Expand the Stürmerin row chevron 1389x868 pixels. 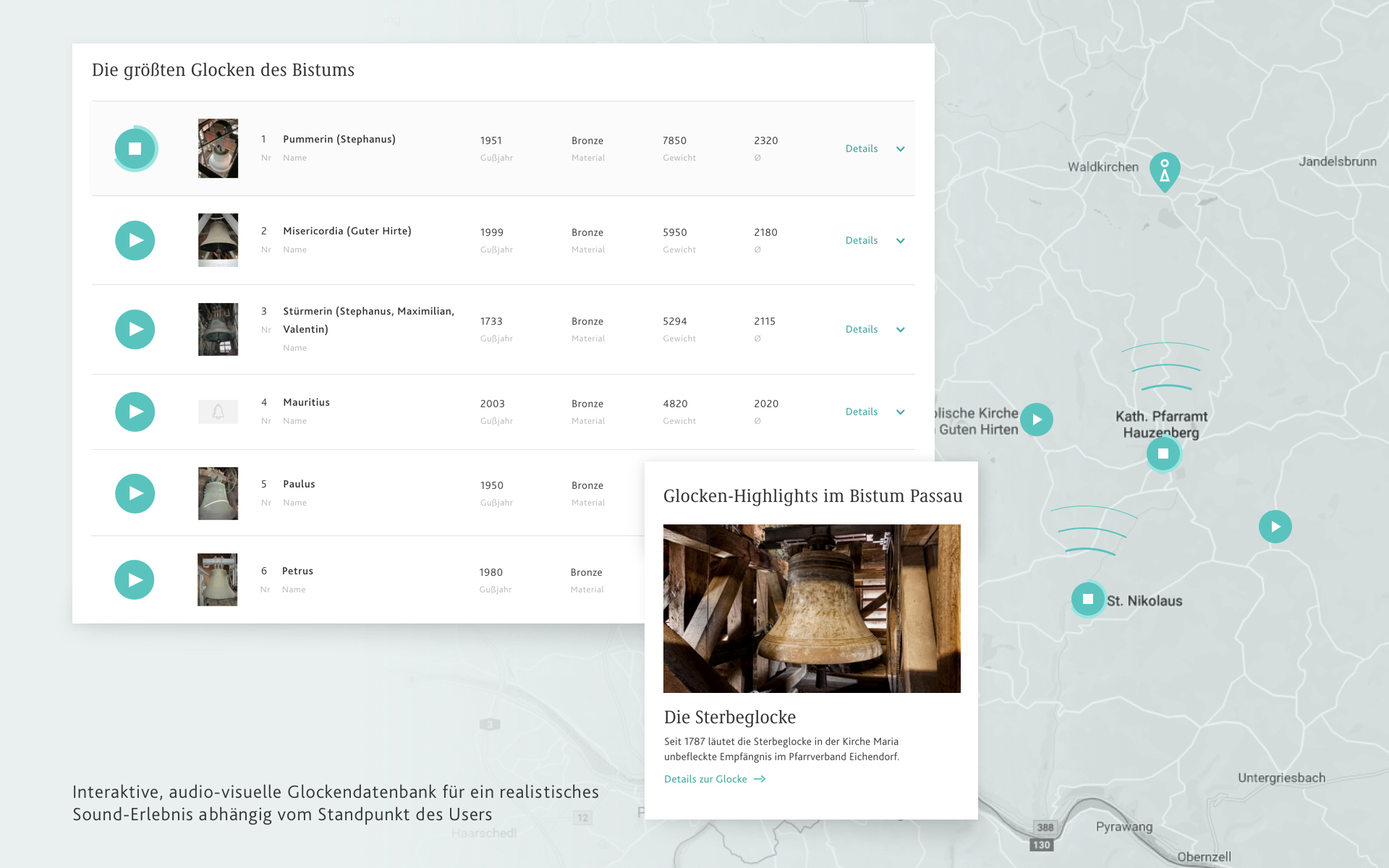click(x=901, y=330)
